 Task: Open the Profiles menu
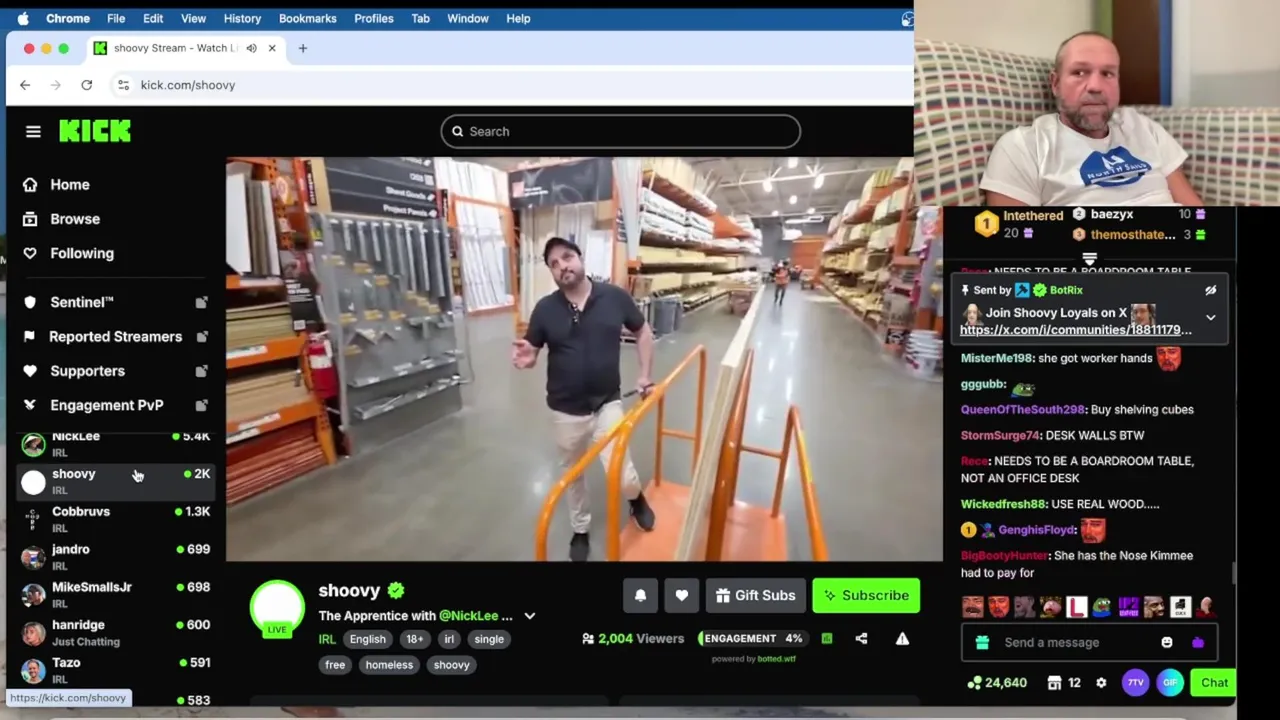(x=374, y=18)
